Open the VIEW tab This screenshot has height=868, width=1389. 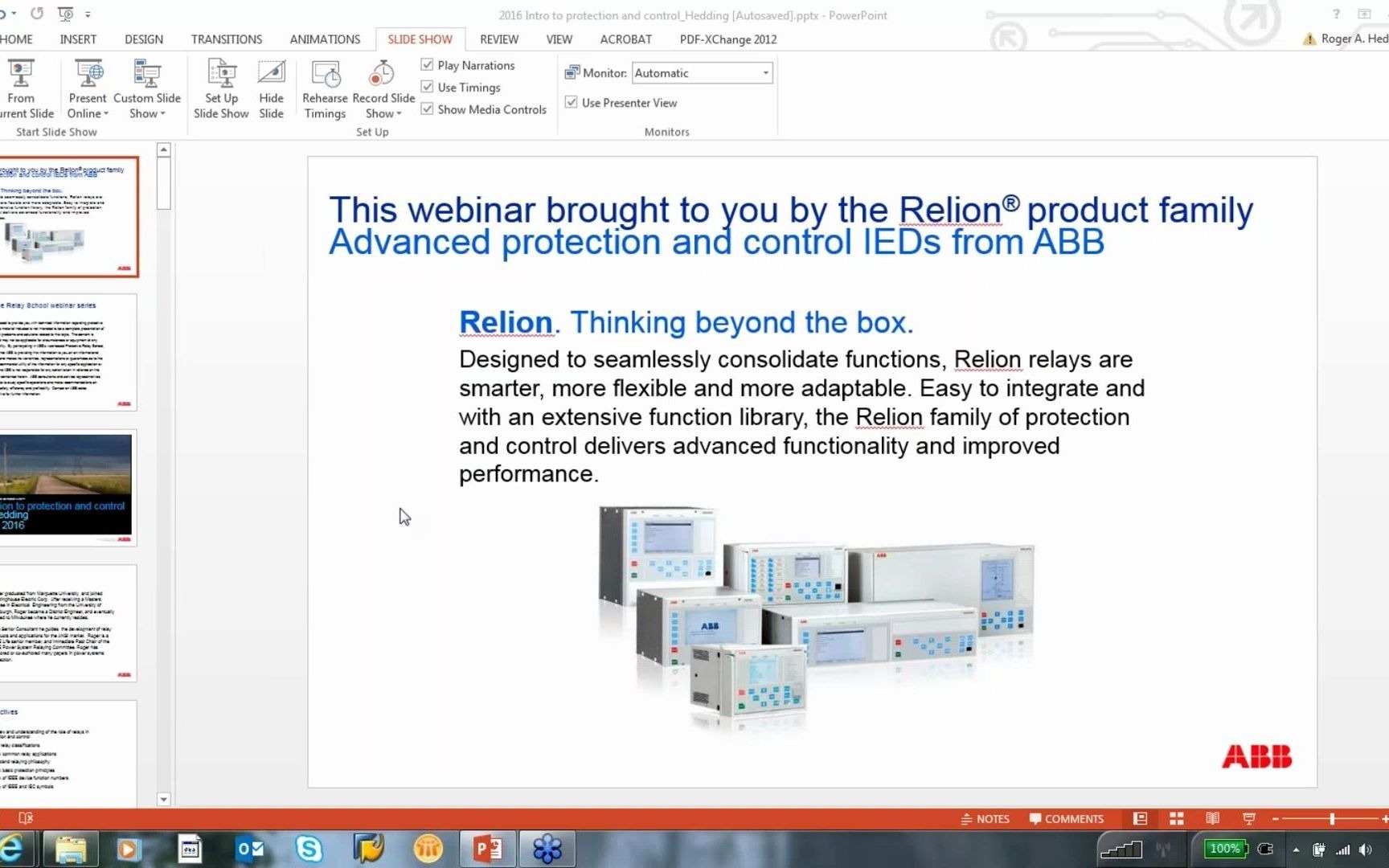pos(559,39)
